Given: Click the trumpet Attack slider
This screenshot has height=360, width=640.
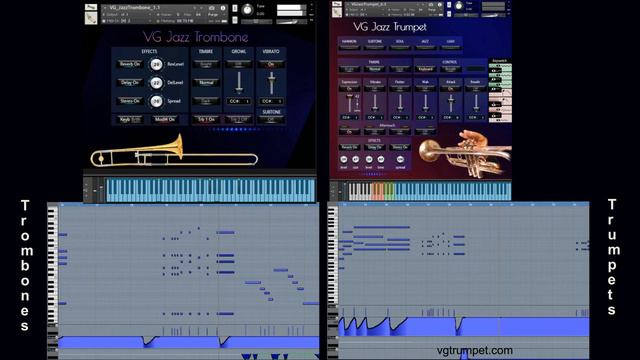Looking at the screenshot, I should pyautogui.click(x=451, y=103).
